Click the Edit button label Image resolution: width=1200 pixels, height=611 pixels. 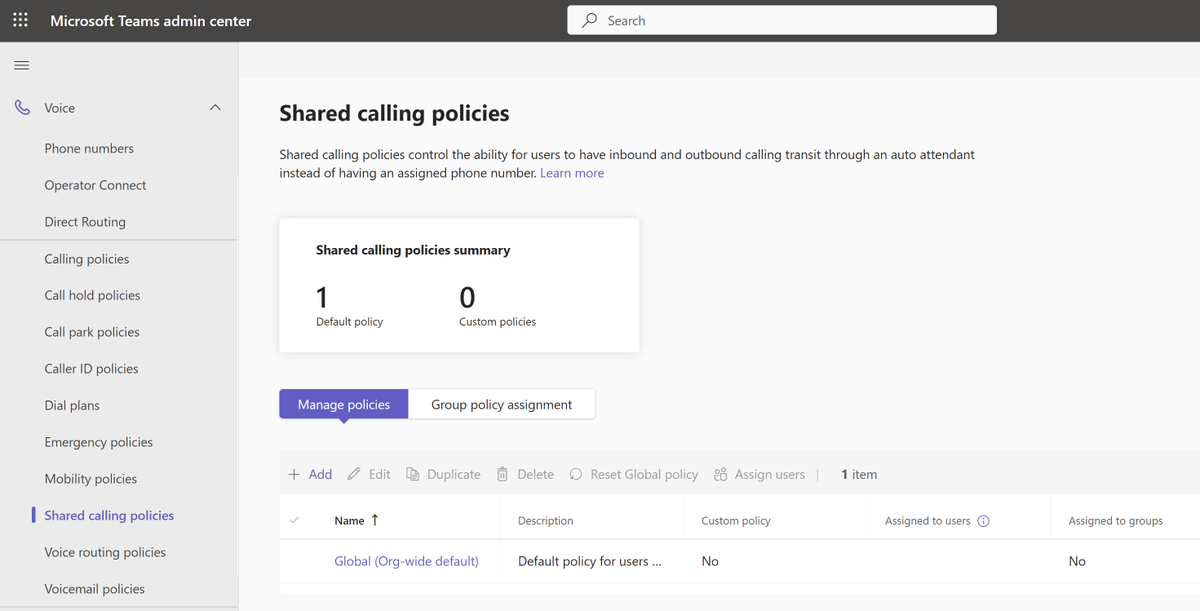(x=380, y=474)
